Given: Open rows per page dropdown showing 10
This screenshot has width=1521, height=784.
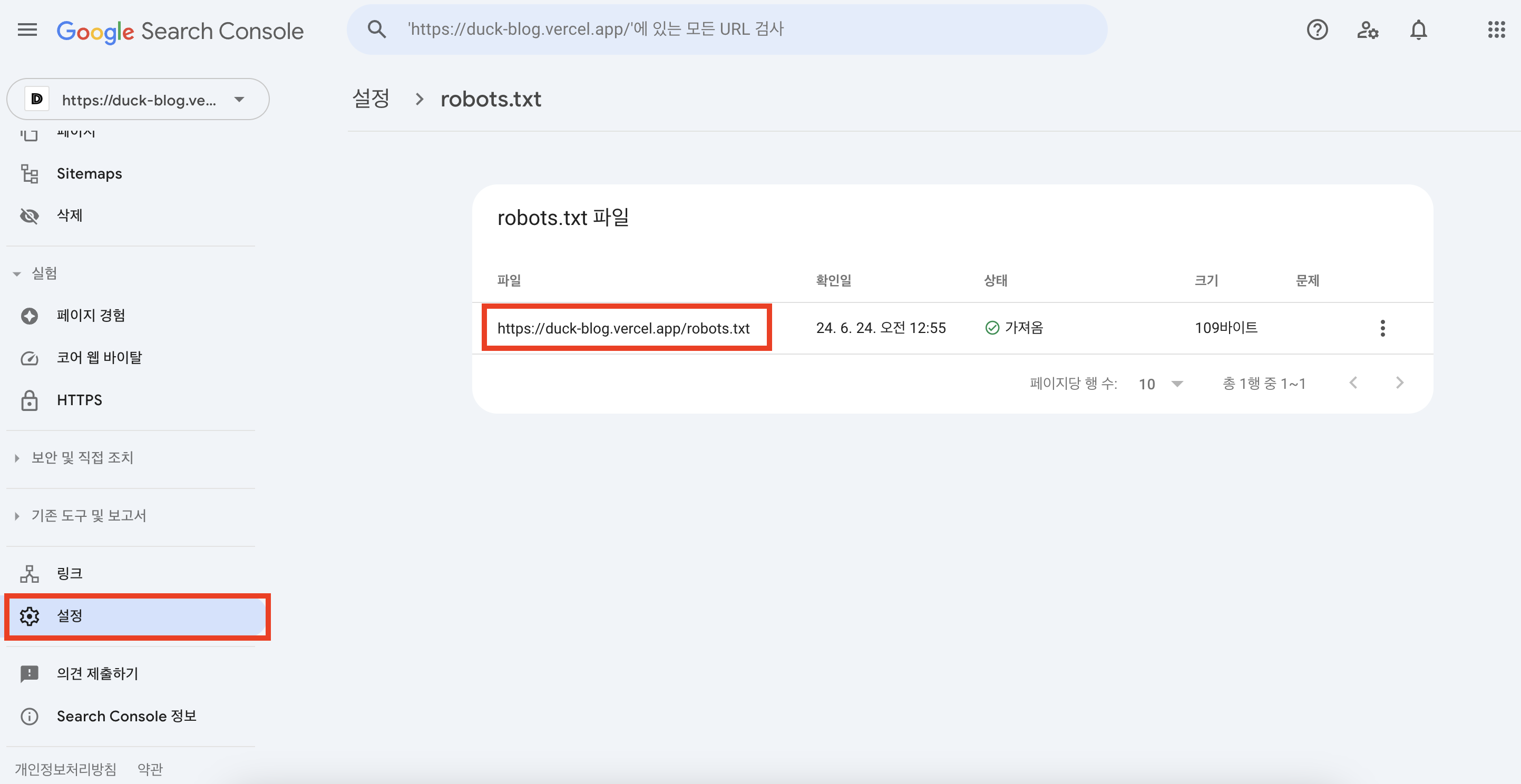Looking at the screenshot, I should pyautogui.click(x=1160, y=384).
